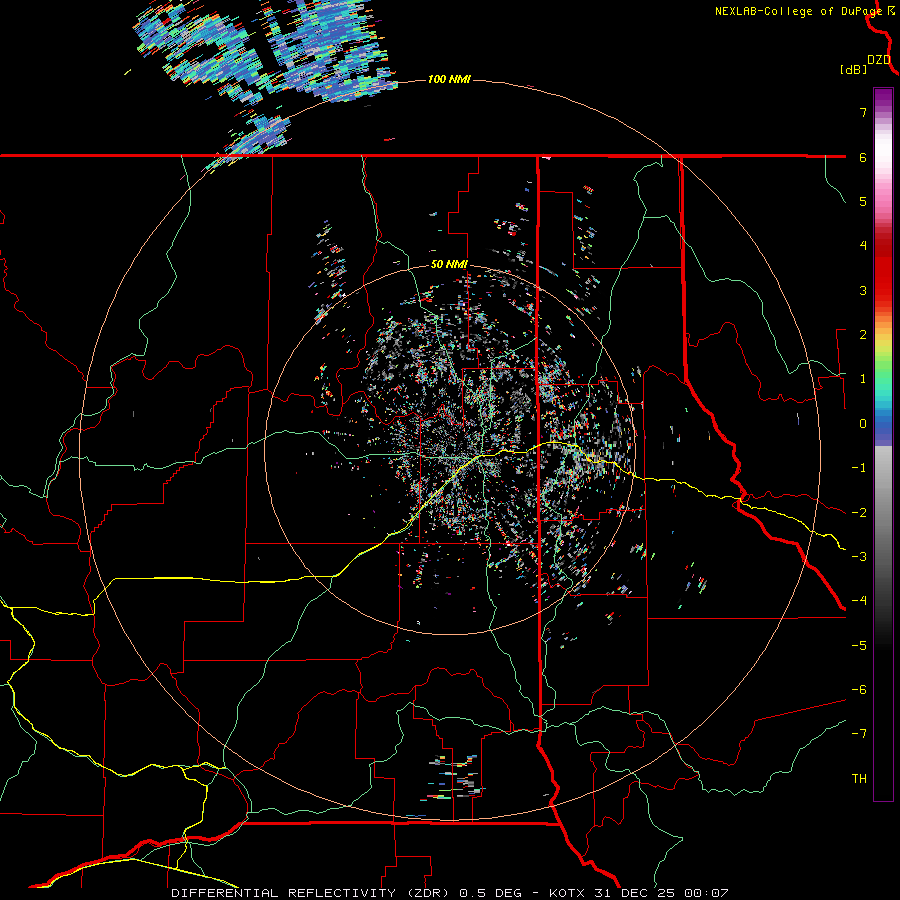The image size is (900, 900).
Task: Click the 3 value on the colorbar scale
Action: pyautogui.click(x=863, y=290)
